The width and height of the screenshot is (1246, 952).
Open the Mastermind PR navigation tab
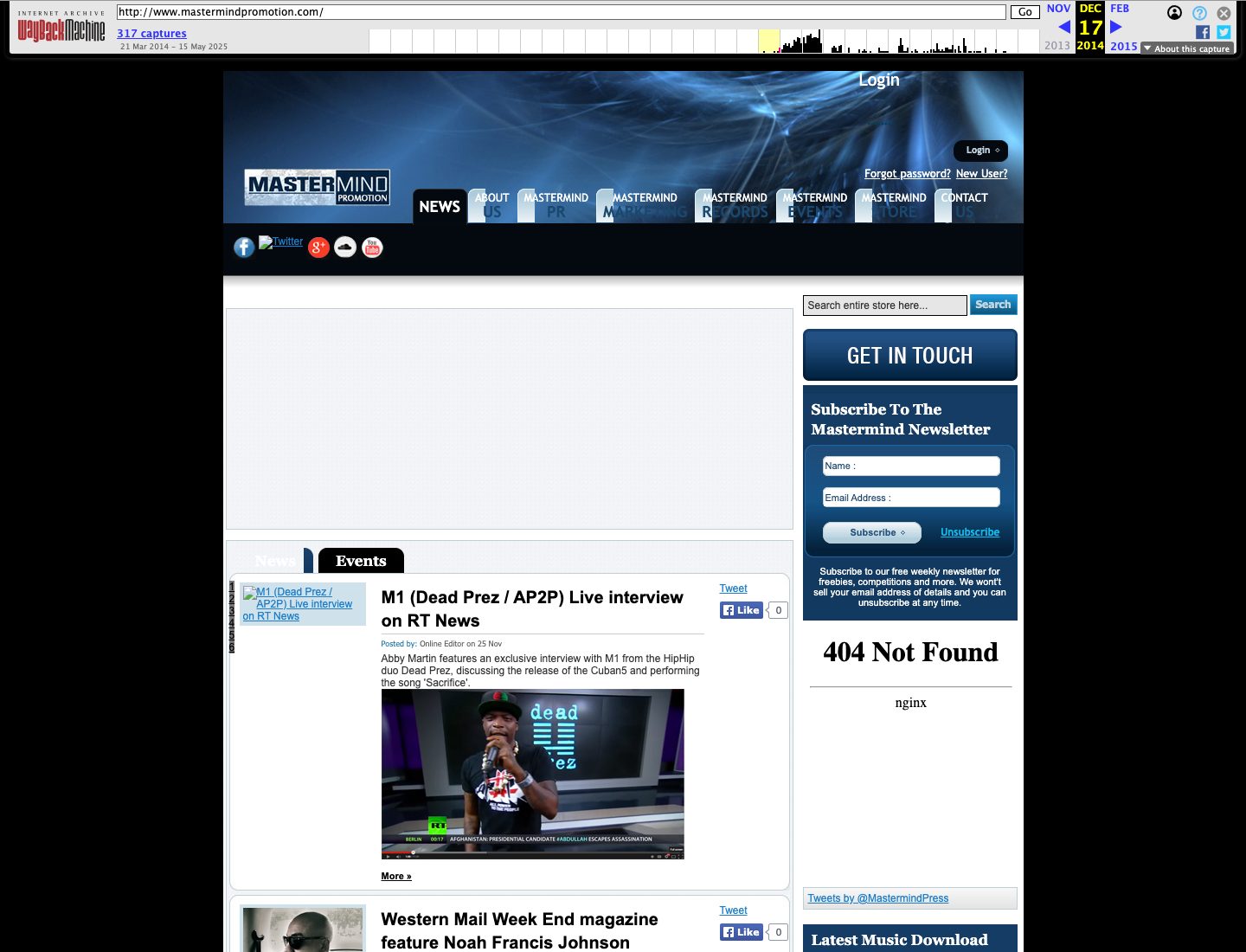click(556, 205)
